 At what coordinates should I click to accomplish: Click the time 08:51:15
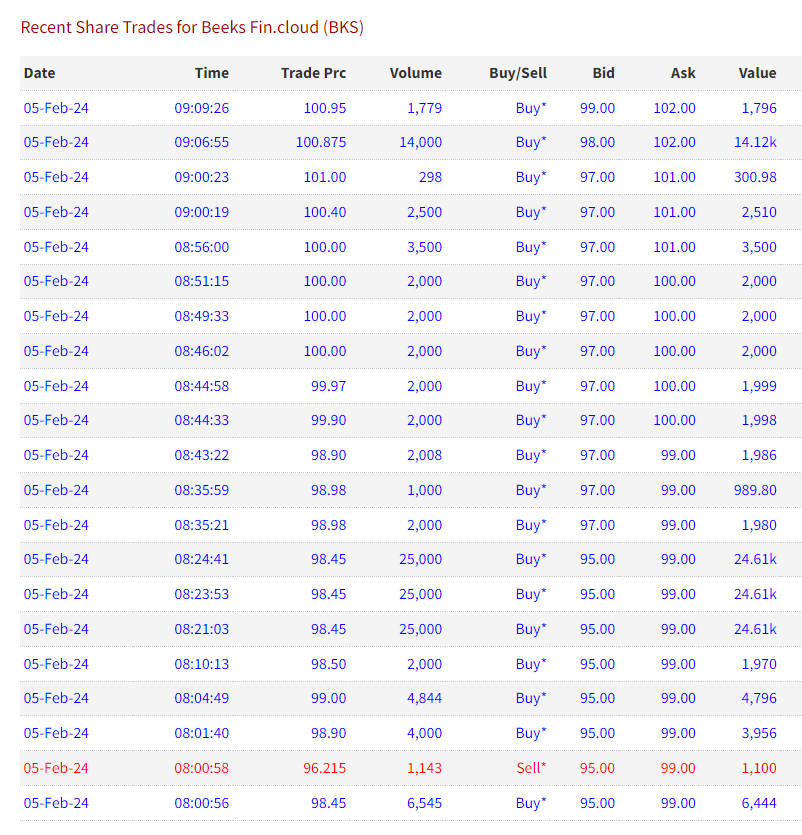tap(202, 281)
